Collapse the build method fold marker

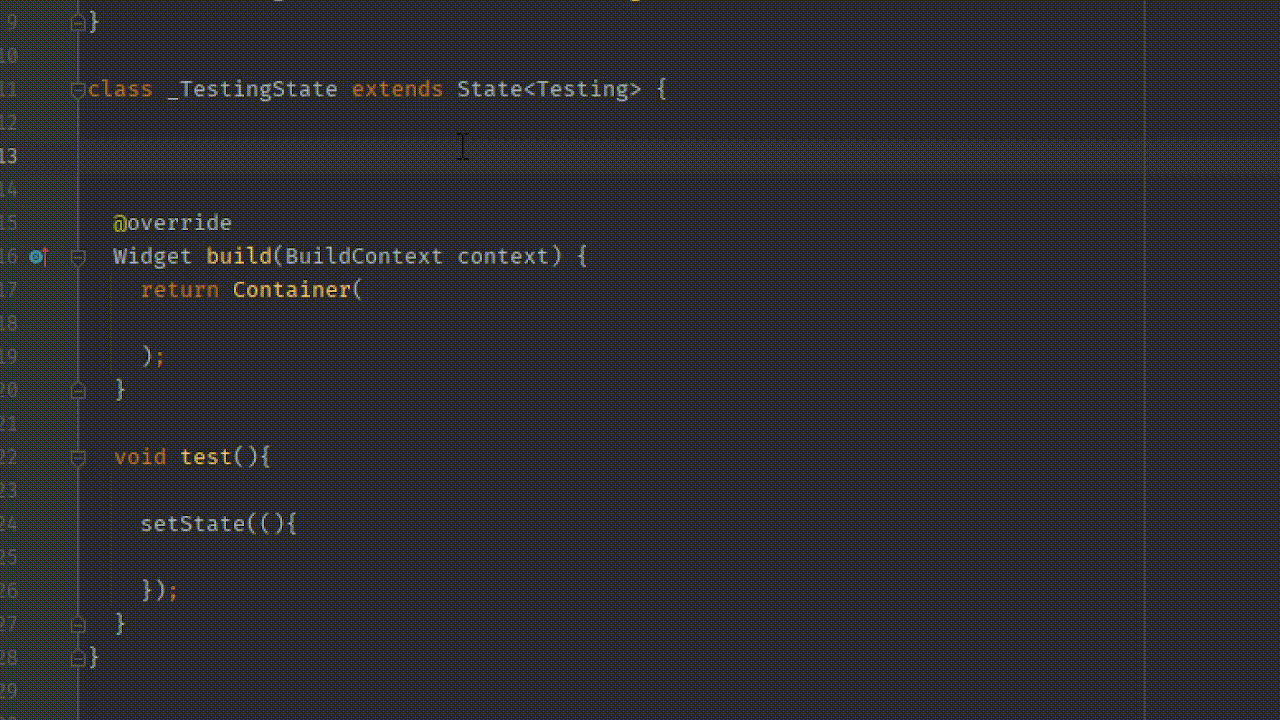tap(78, 257)
